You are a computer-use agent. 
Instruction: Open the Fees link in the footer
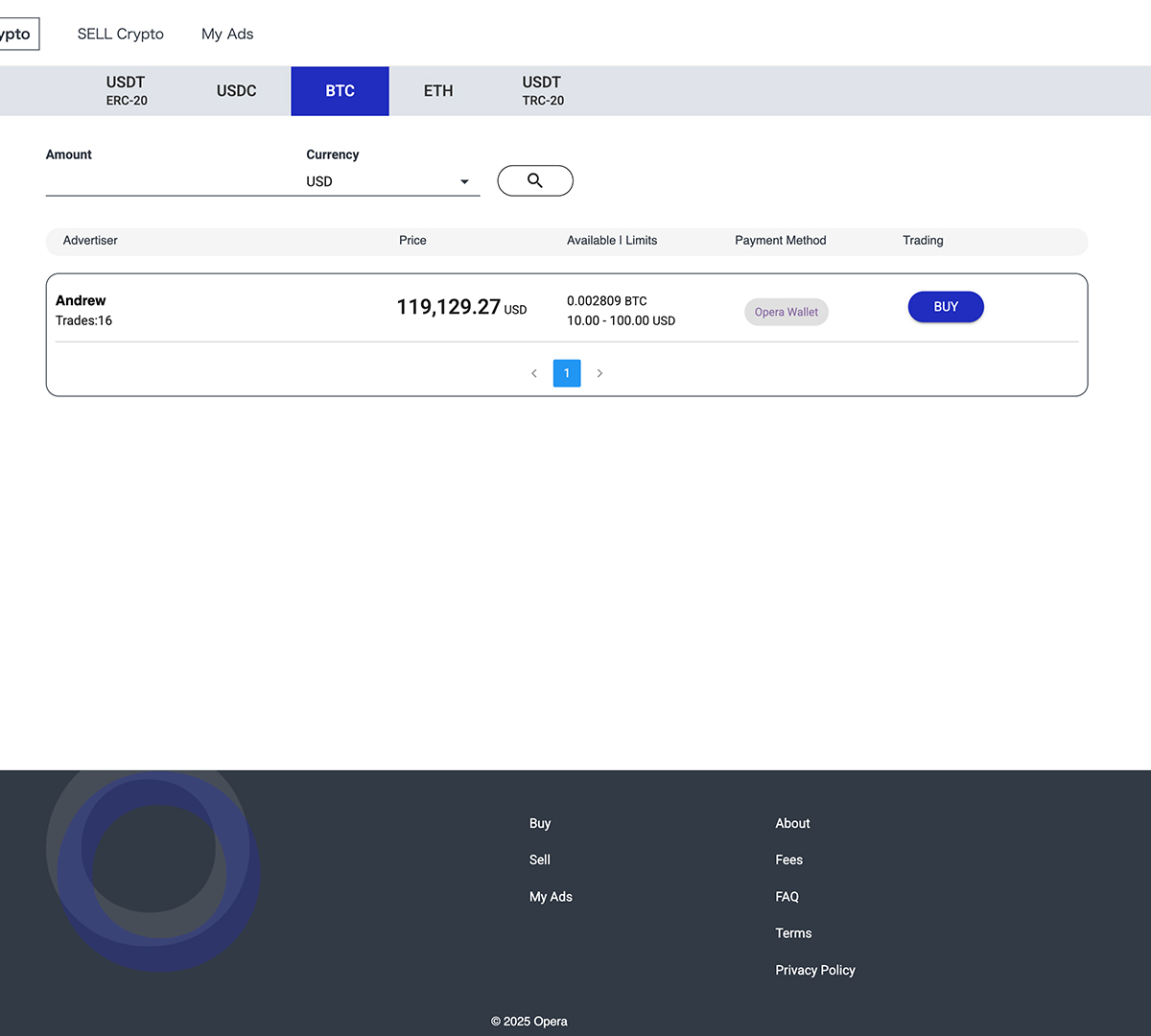click(x=788, y=859)
